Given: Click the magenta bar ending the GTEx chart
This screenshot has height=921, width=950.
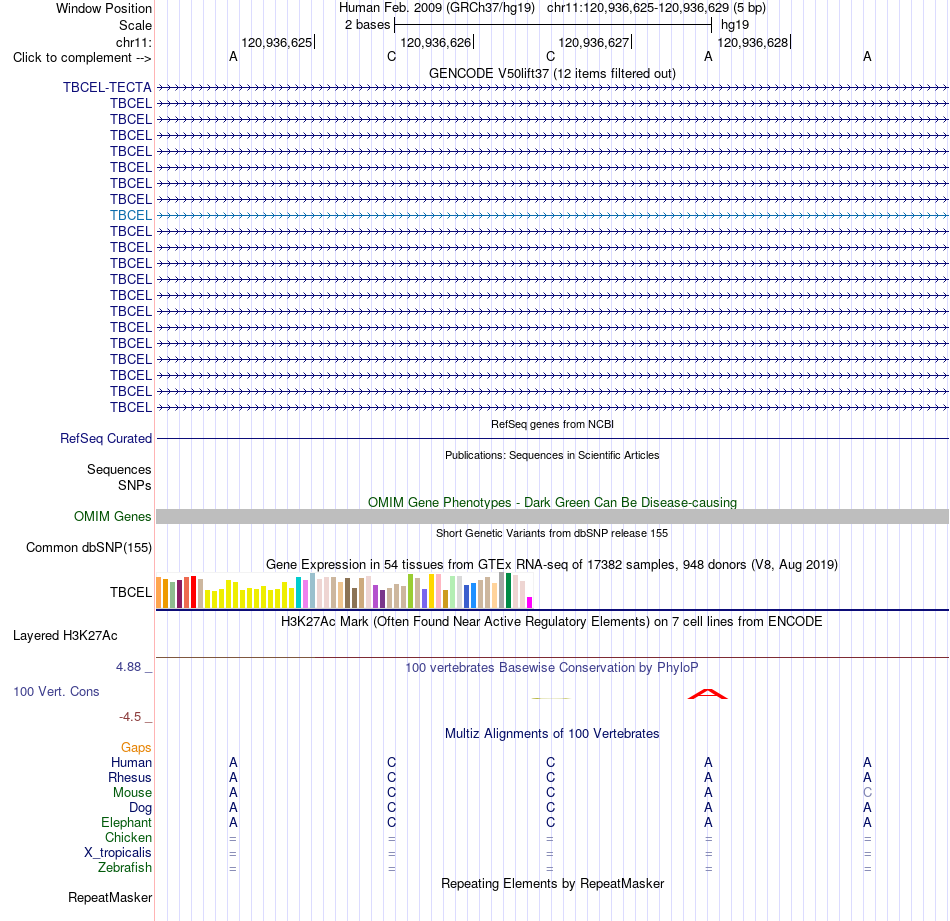Looking at the screenshot, I should point(530,602).
